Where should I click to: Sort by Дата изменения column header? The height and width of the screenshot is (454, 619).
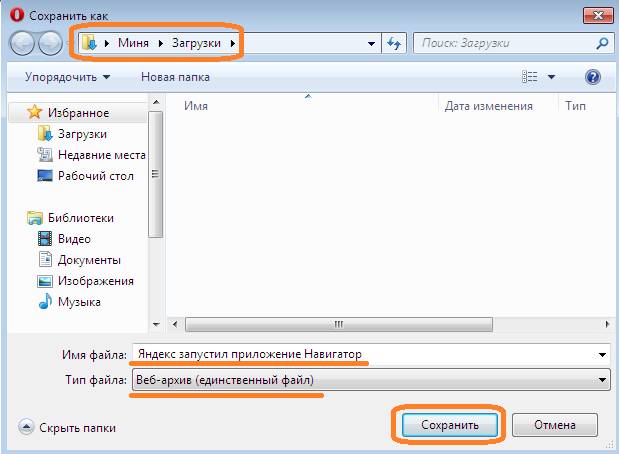pos(488,106)
